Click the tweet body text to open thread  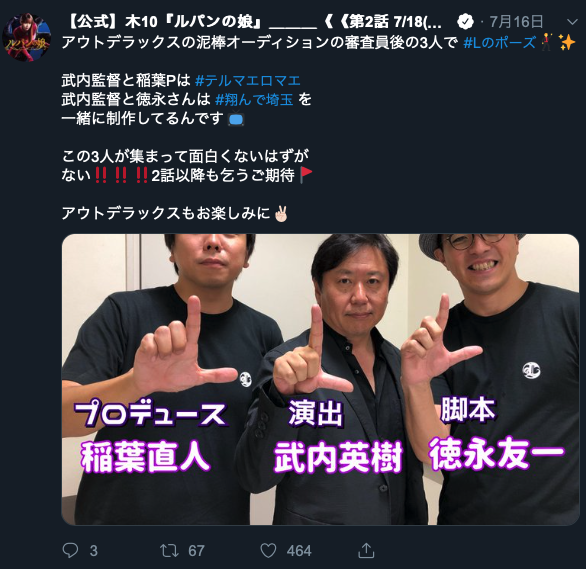(x=187, y=127)
